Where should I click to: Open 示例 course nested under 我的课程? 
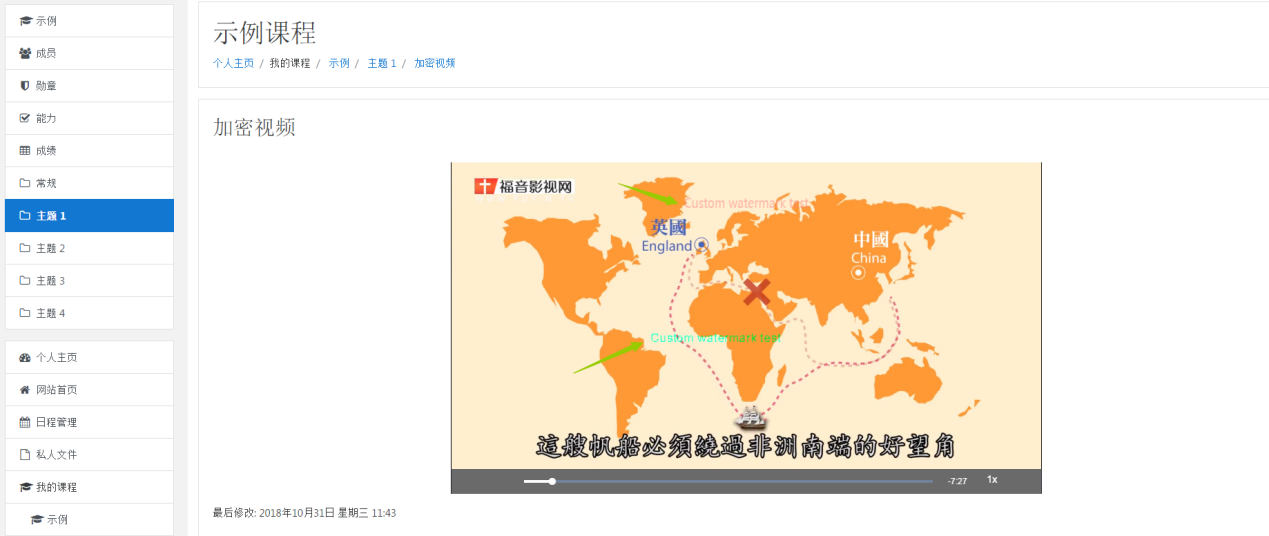click(57, 520)
